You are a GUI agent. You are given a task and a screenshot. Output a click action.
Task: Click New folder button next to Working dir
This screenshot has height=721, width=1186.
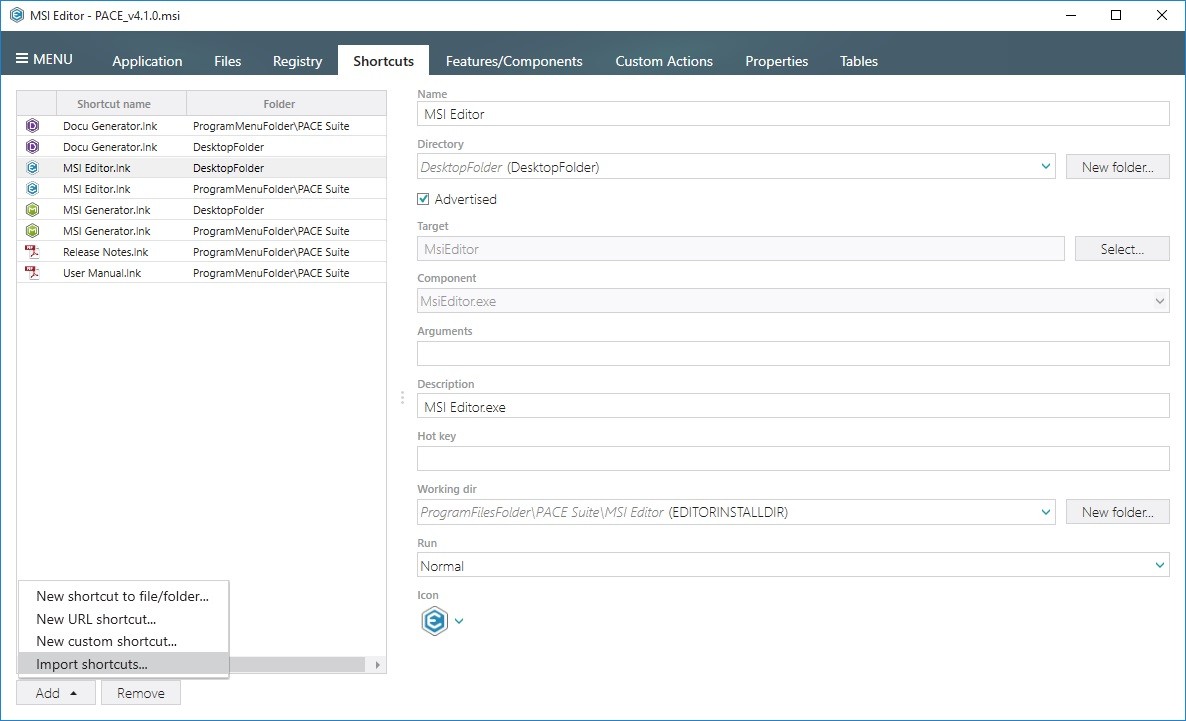(1117, 512)
